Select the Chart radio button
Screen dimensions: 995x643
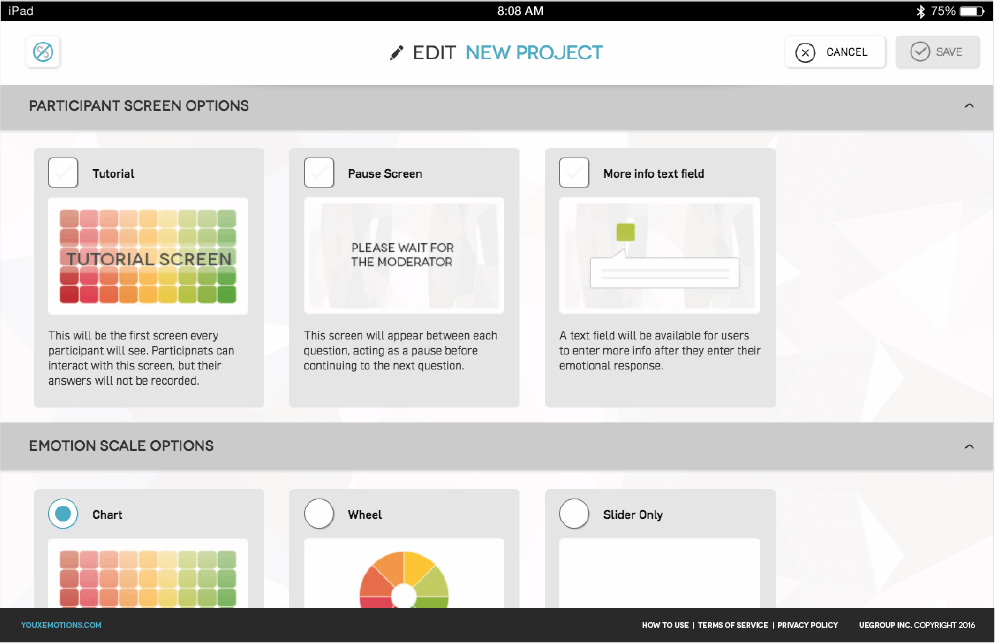(x=63, y=514)
